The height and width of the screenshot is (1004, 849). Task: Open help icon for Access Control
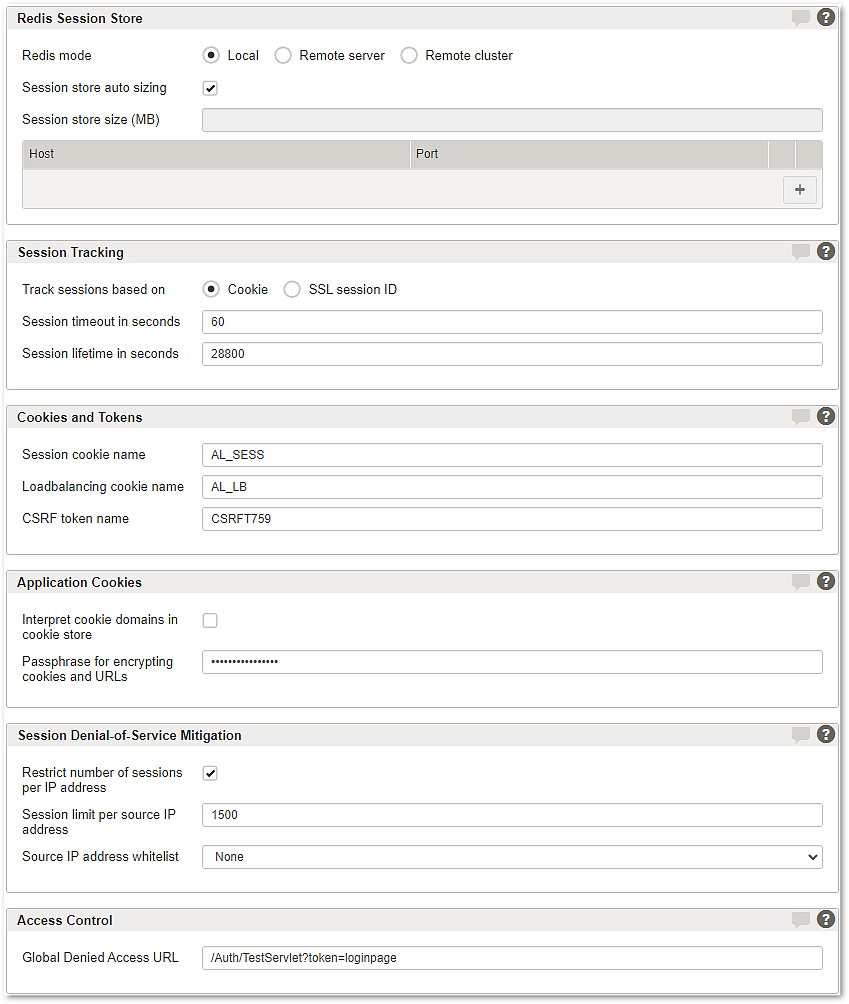pos(825,920)
